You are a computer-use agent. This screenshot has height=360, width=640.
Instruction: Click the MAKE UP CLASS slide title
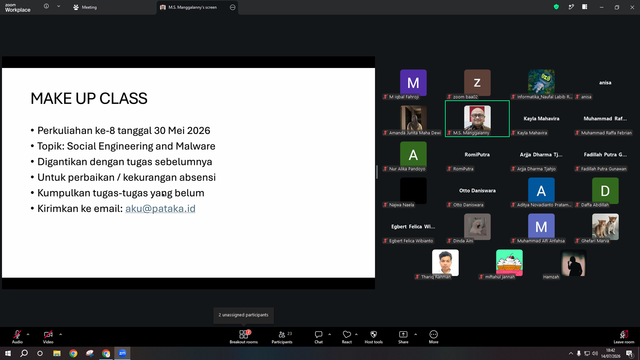[89, 98]
